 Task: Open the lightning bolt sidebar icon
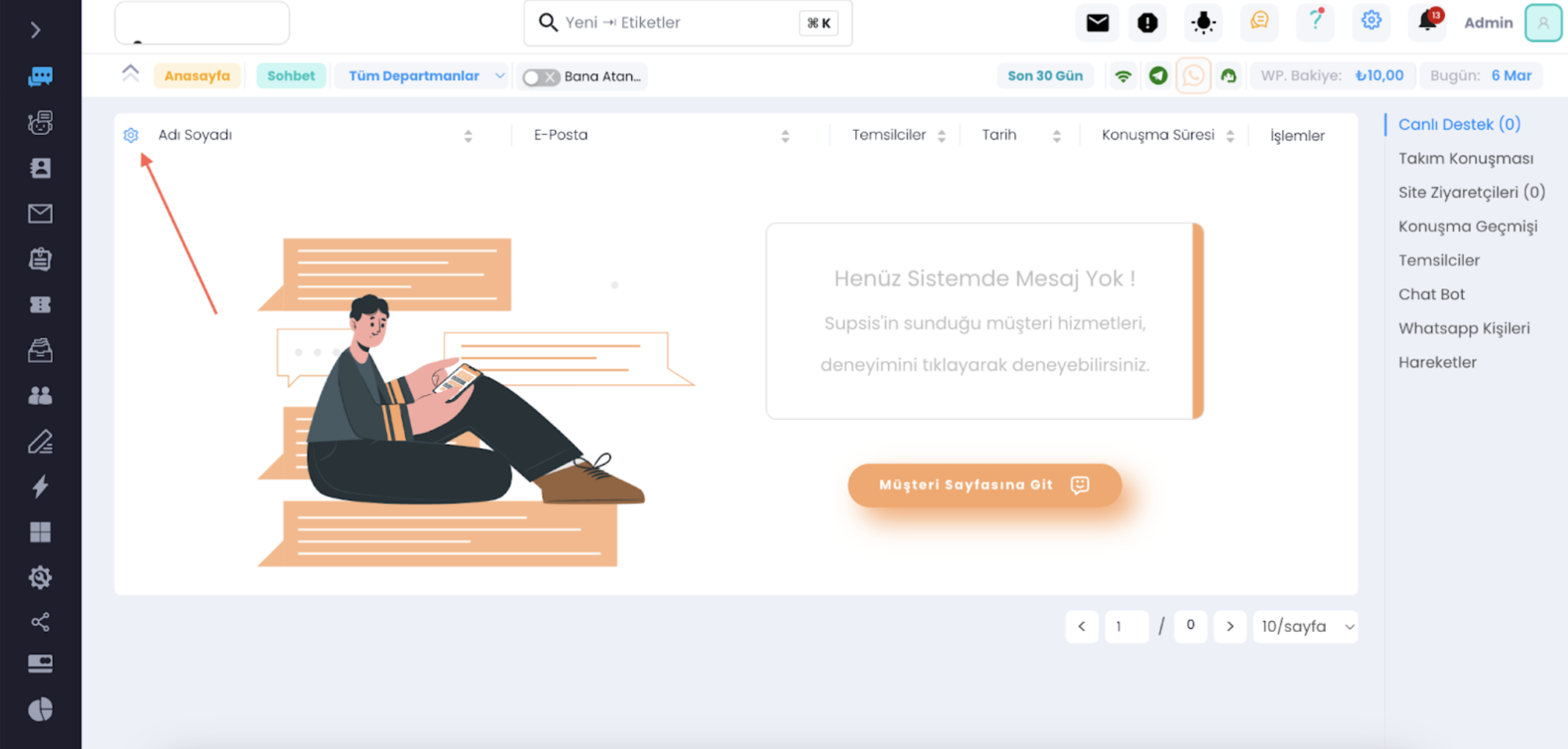(40, 486)
